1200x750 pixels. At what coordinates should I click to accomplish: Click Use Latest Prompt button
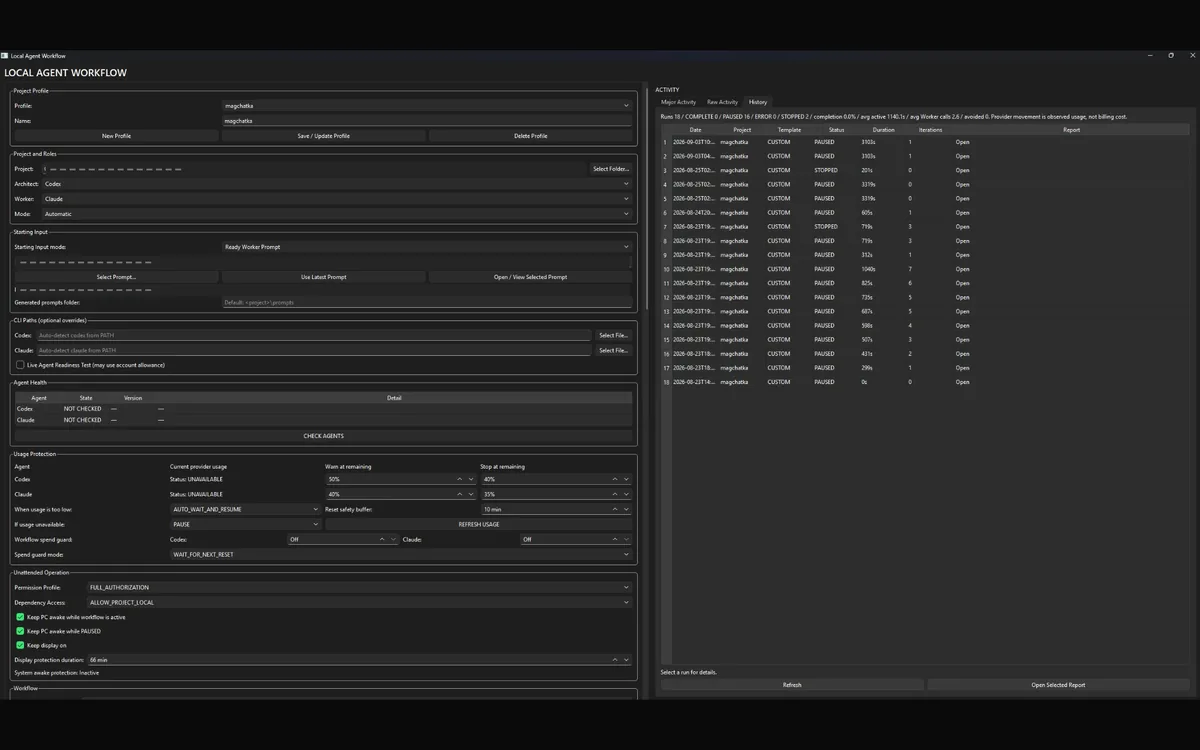324,277
